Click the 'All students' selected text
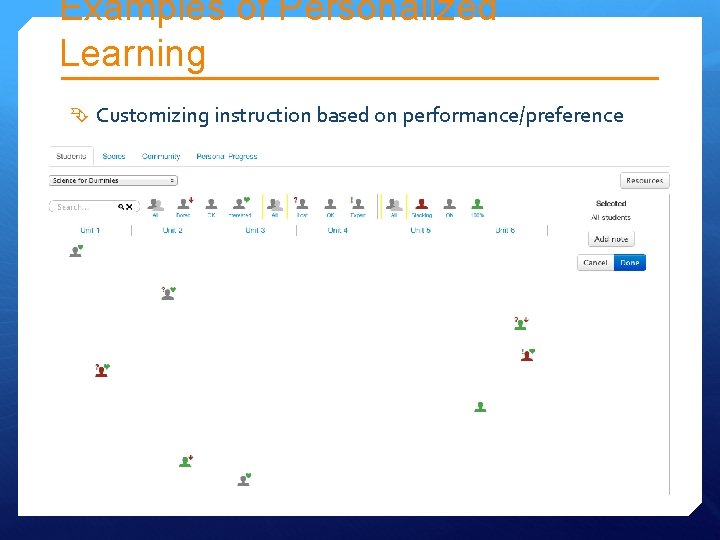Viewport: 720px width, 540px height. tap(611, 217)
